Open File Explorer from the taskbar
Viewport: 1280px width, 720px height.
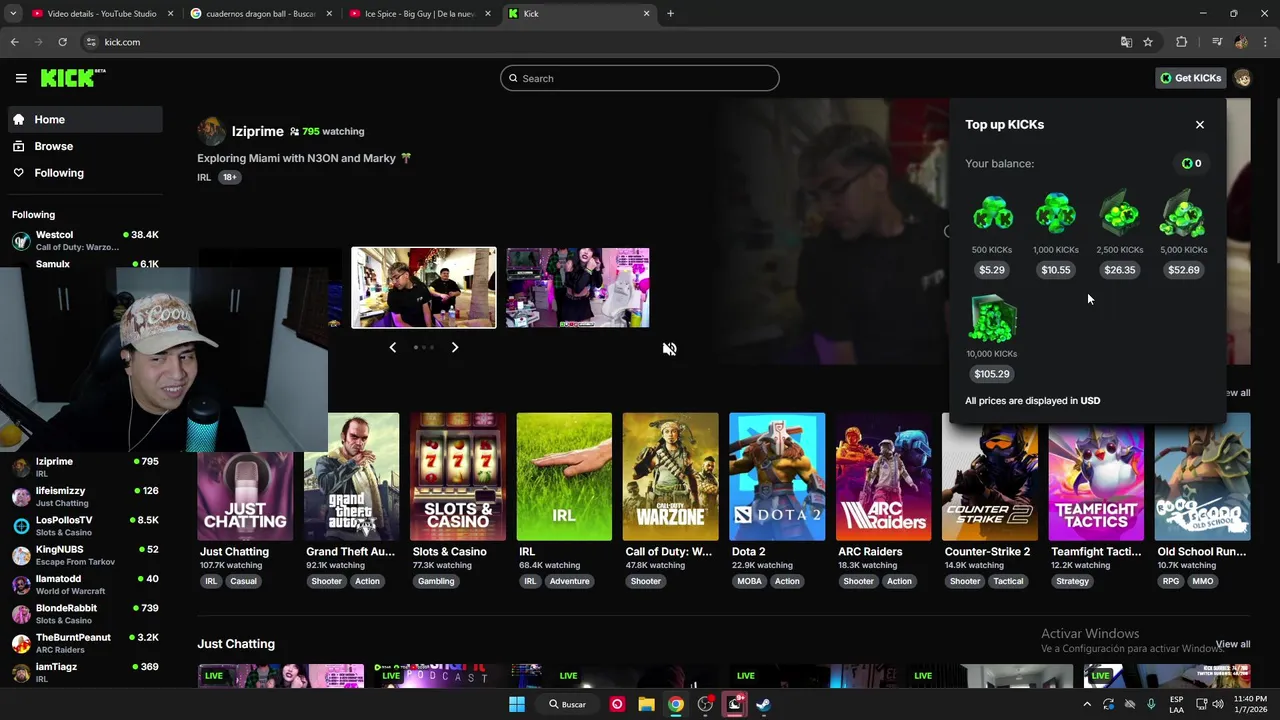647,704
